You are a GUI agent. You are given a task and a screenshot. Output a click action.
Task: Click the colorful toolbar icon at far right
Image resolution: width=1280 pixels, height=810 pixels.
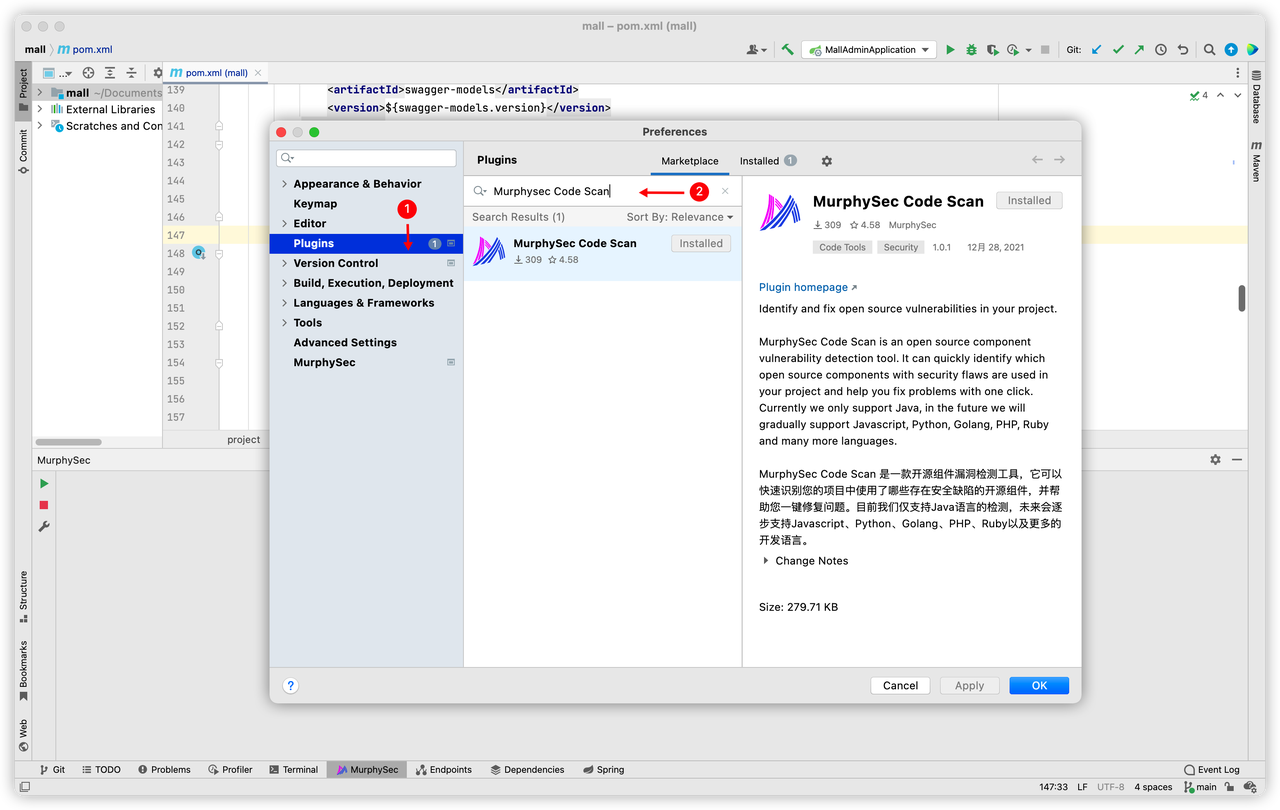[x=1252, y=49]
